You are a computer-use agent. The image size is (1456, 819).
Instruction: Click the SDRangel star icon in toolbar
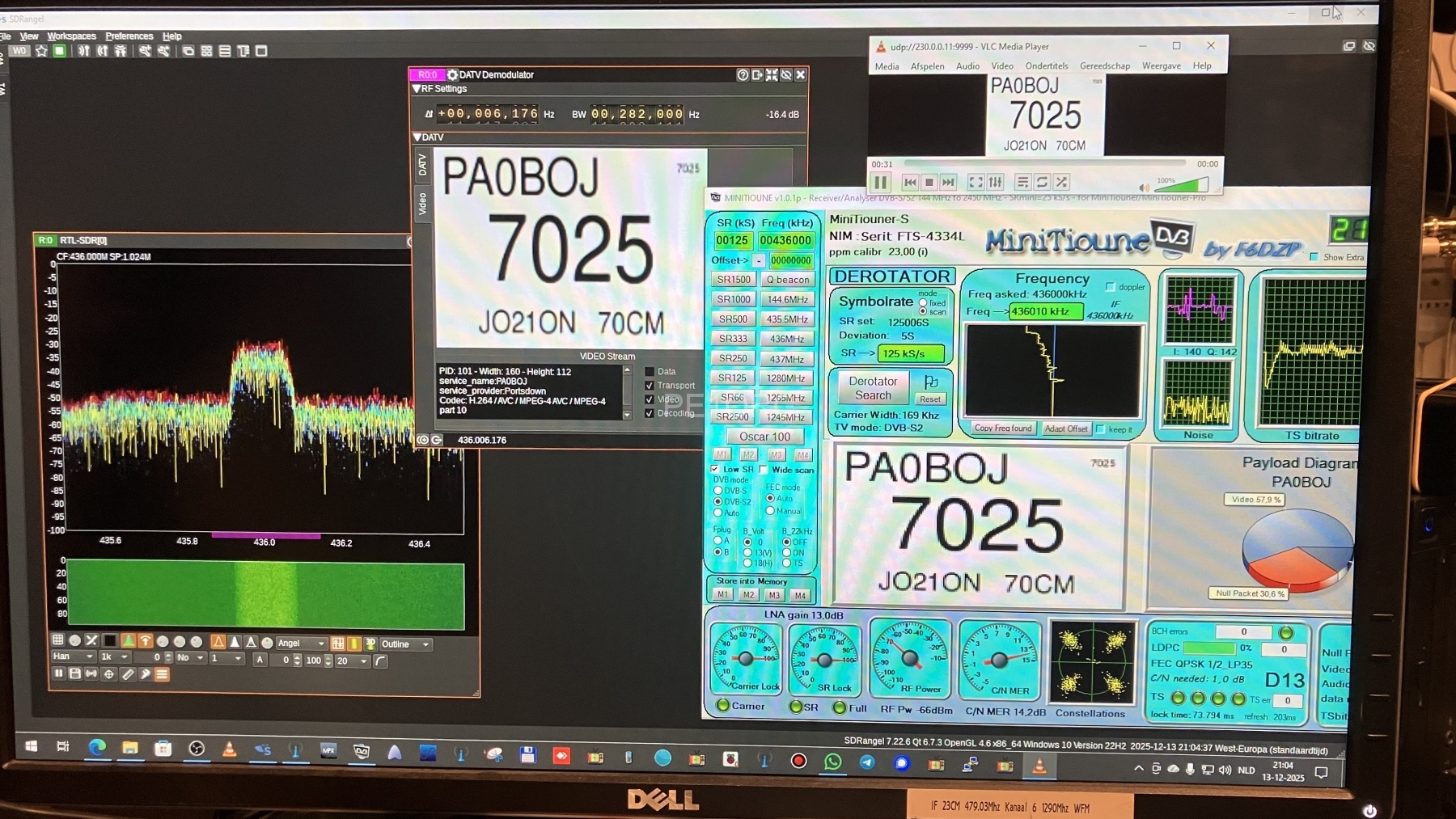coord(41,51)
